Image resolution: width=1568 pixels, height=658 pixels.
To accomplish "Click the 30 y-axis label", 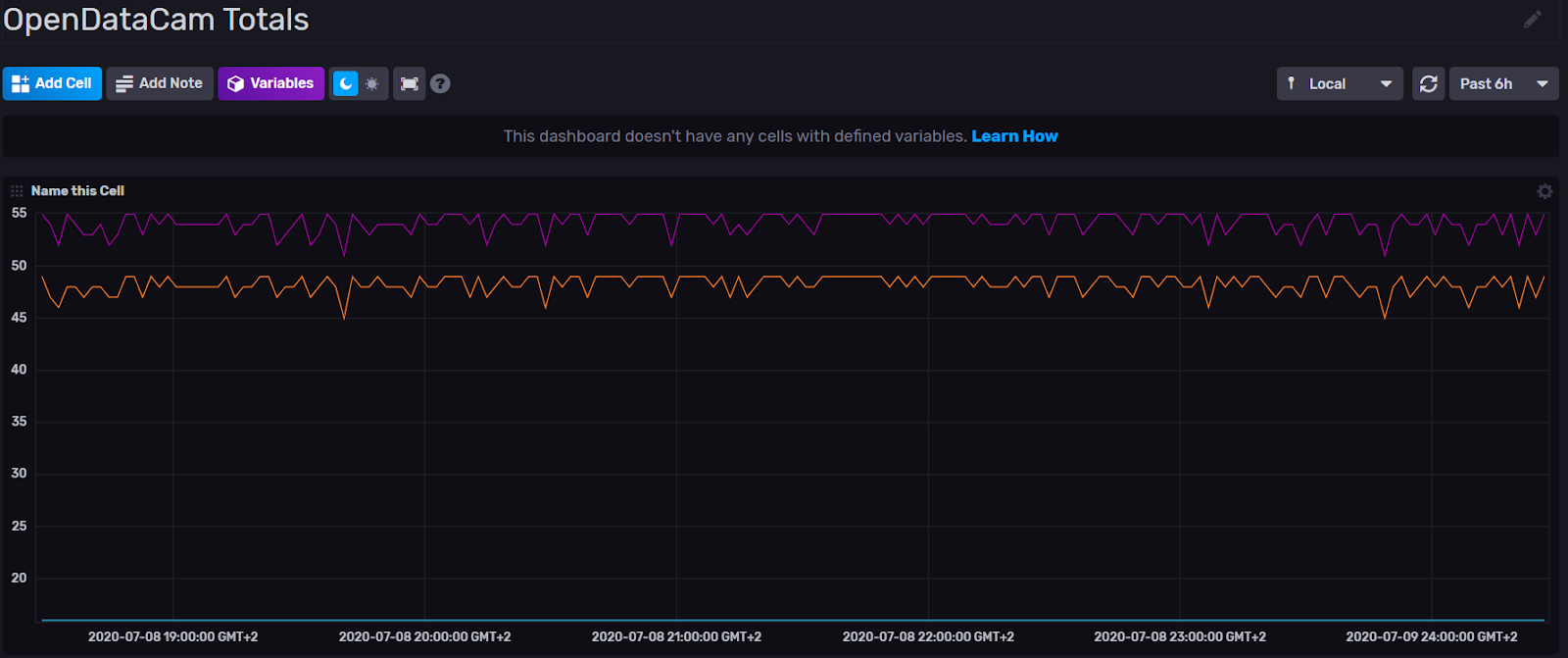I will tap(19, 474).
